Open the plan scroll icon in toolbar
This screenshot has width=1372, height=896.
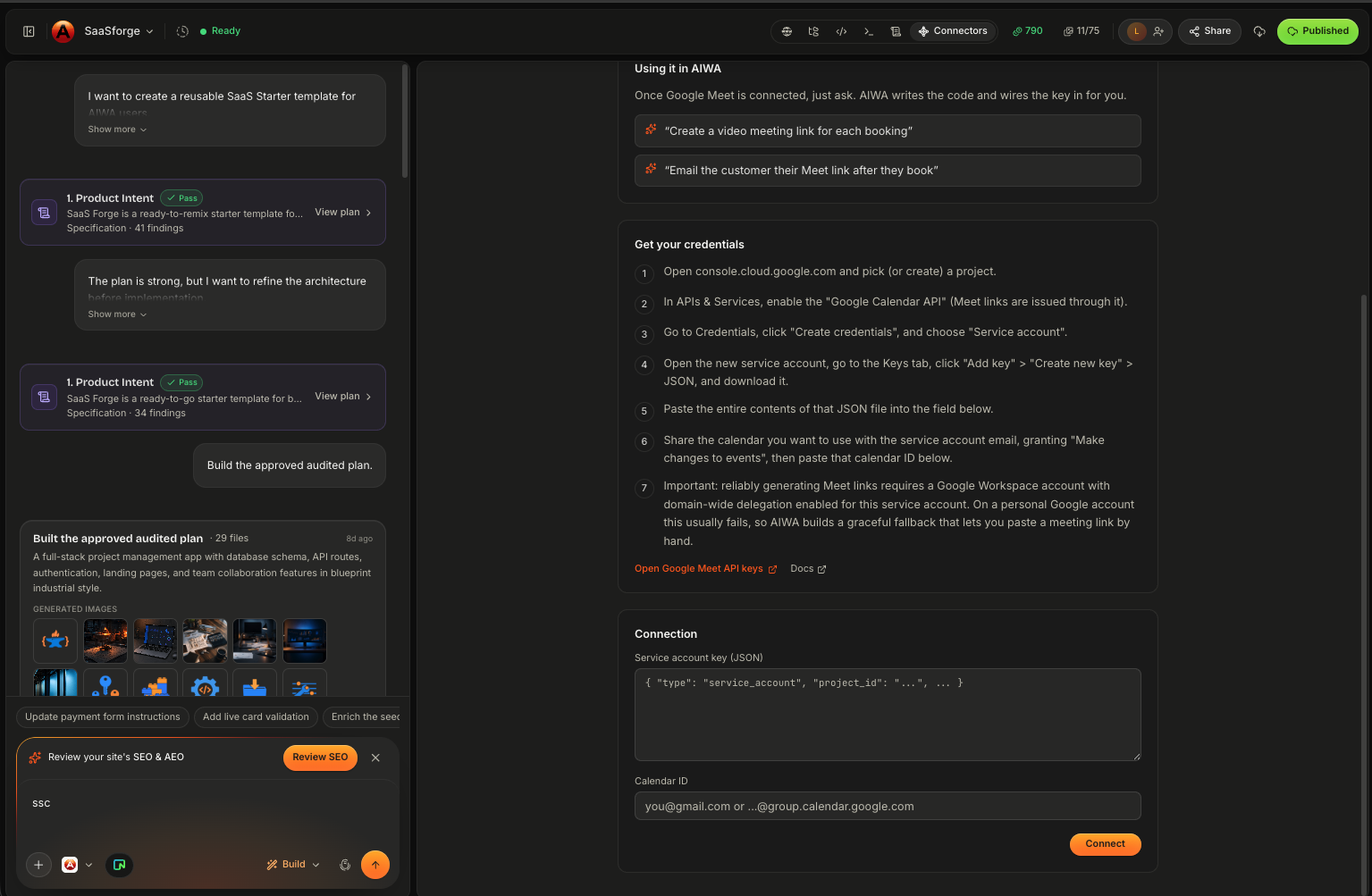(896, 31)
